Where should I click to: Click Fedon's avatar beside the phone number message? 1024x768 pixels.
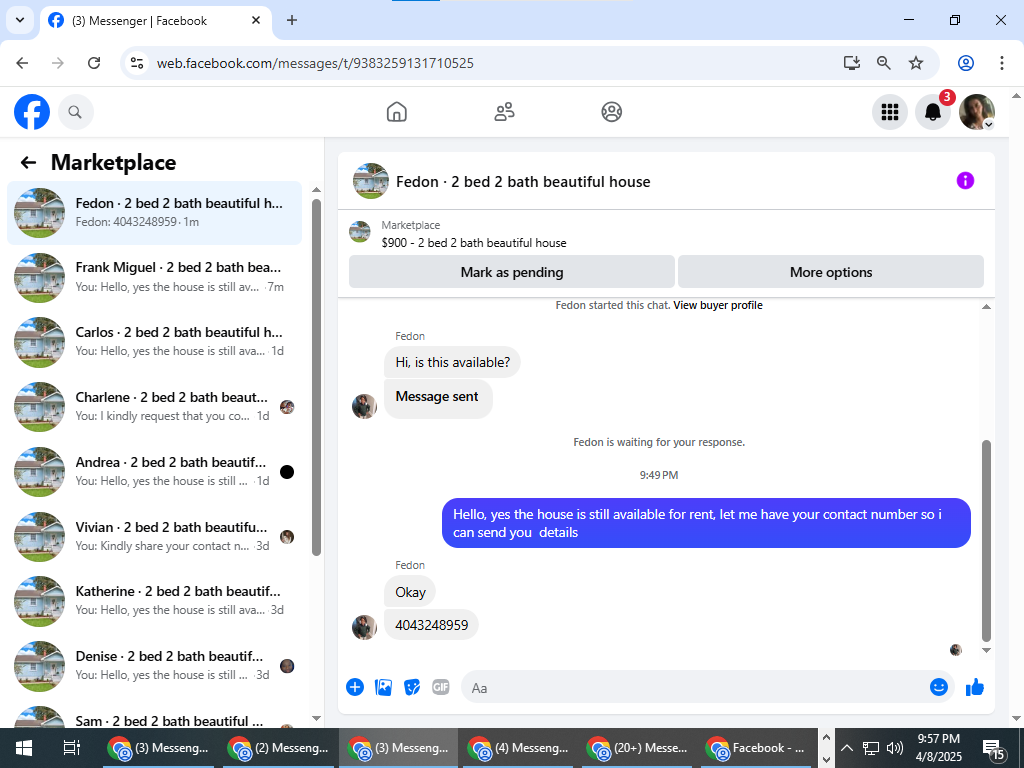pos(364,627)
